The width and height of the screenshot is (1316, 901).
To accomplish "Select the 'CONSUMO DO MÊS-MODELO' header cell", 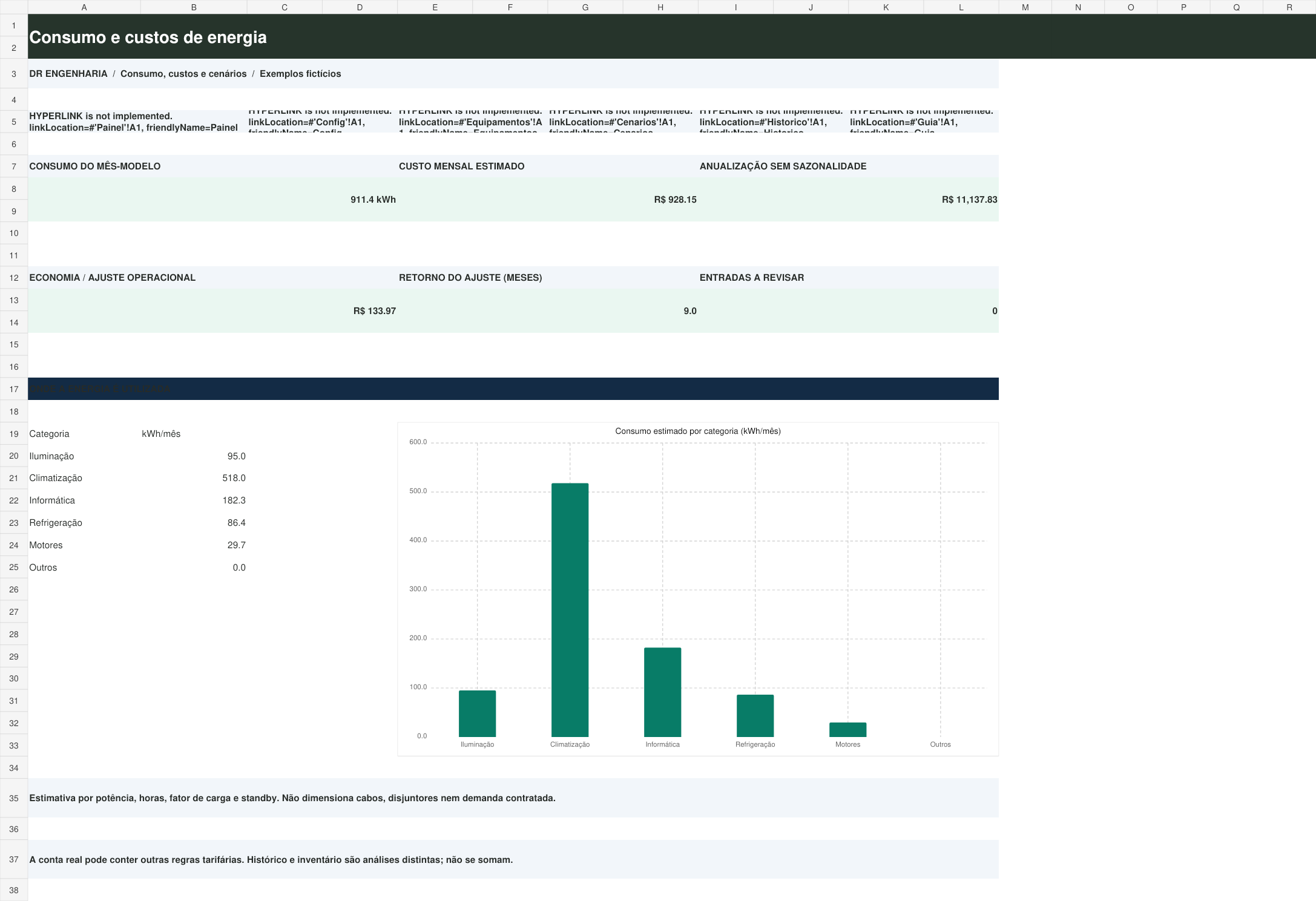I will (212, 166).
